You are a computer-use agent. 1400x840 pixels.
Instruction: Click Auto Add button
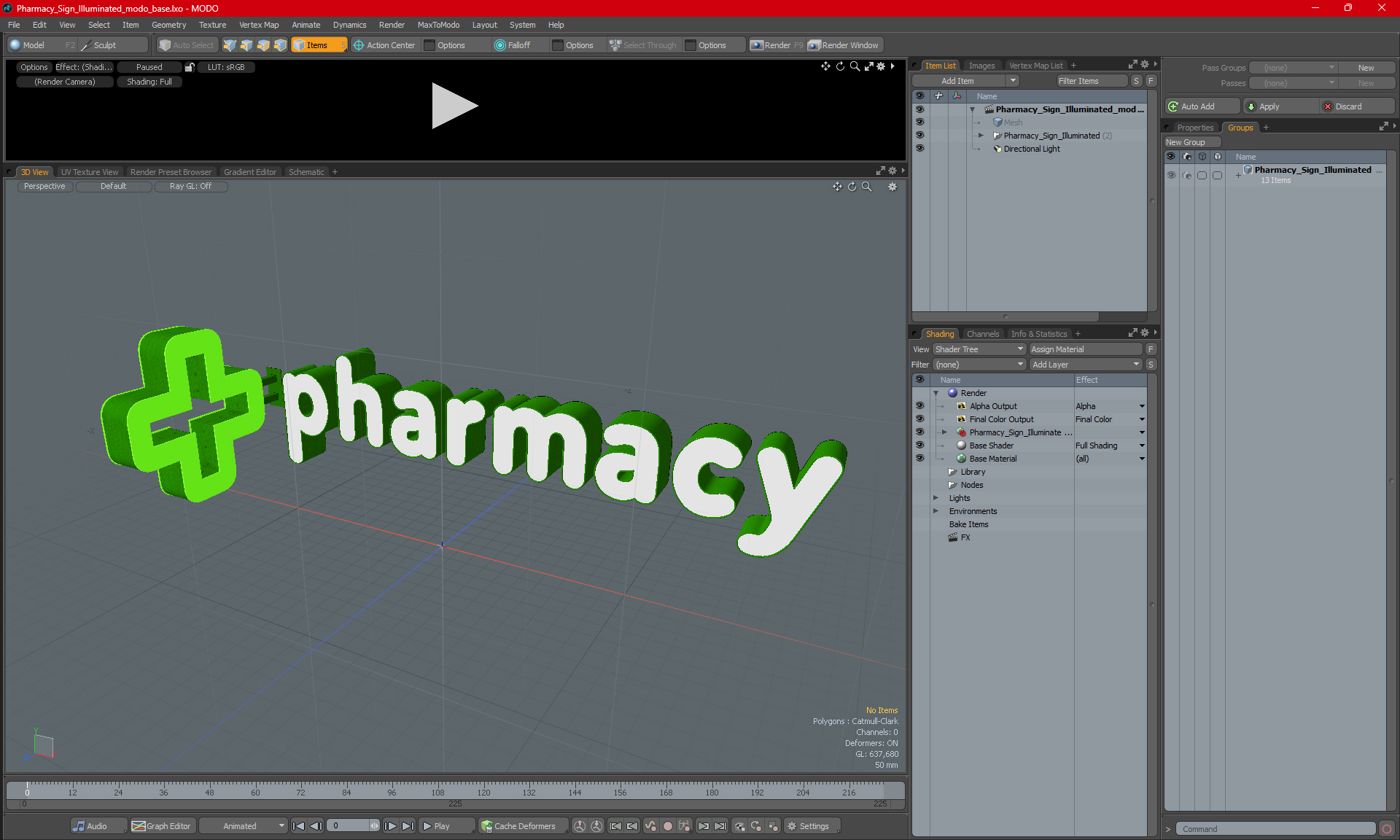point(1201,106)
